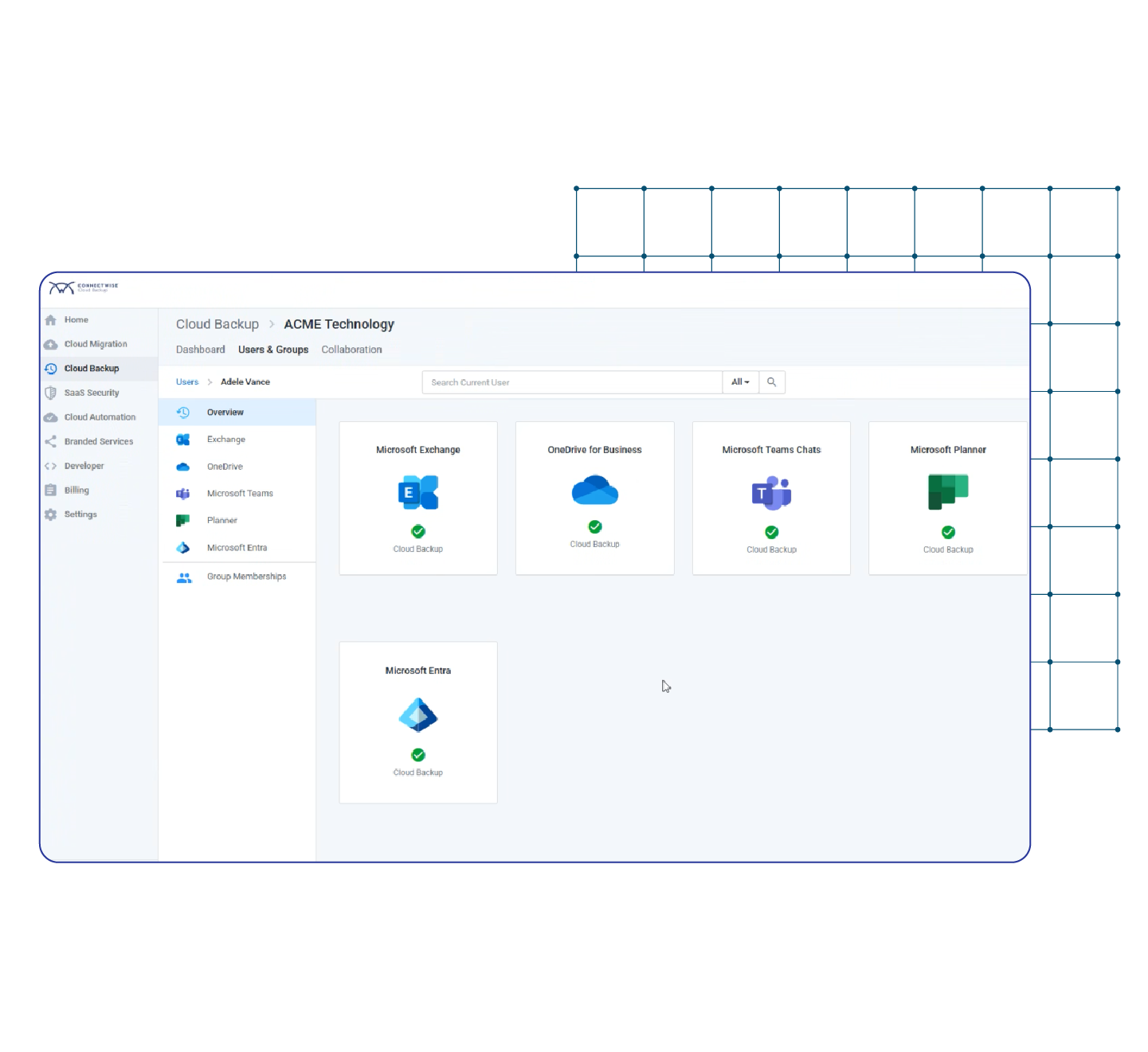Open the All filter dropdown
Viewport: 1148px width, 1052px height.
(740, 382)
